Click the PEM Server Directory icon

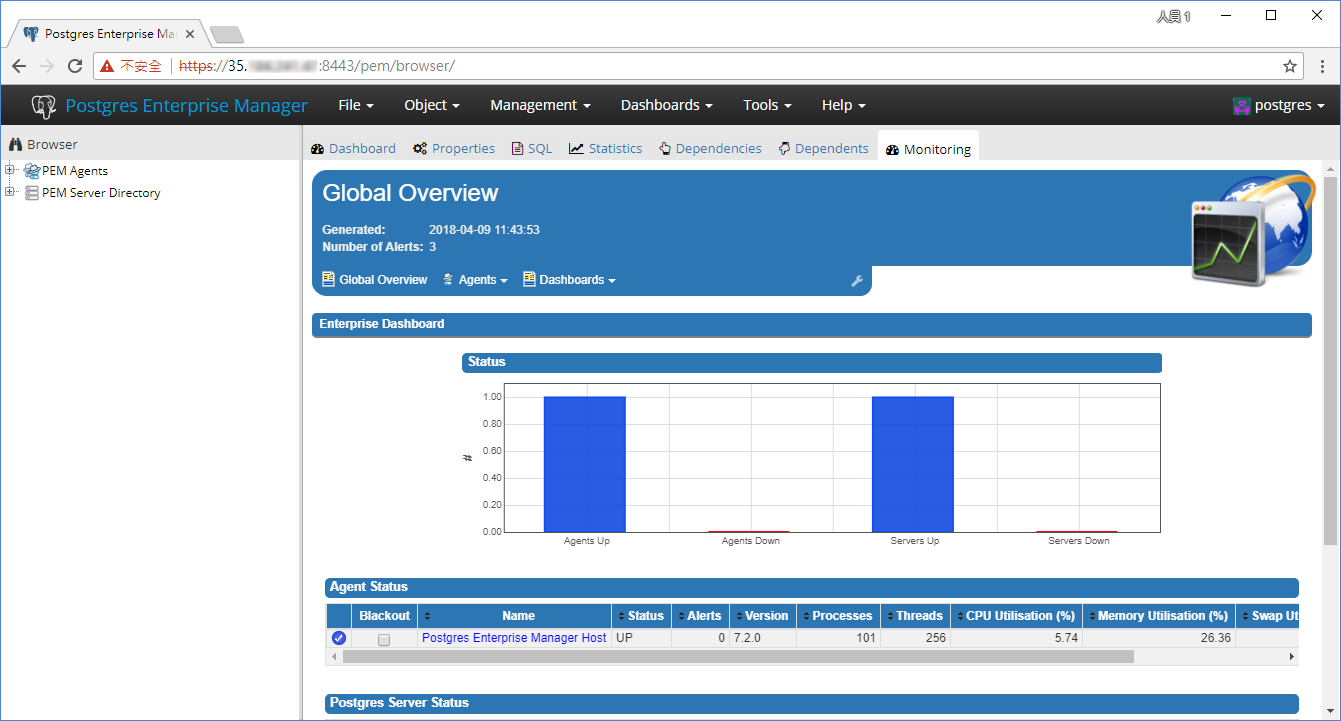click(32, 193)
